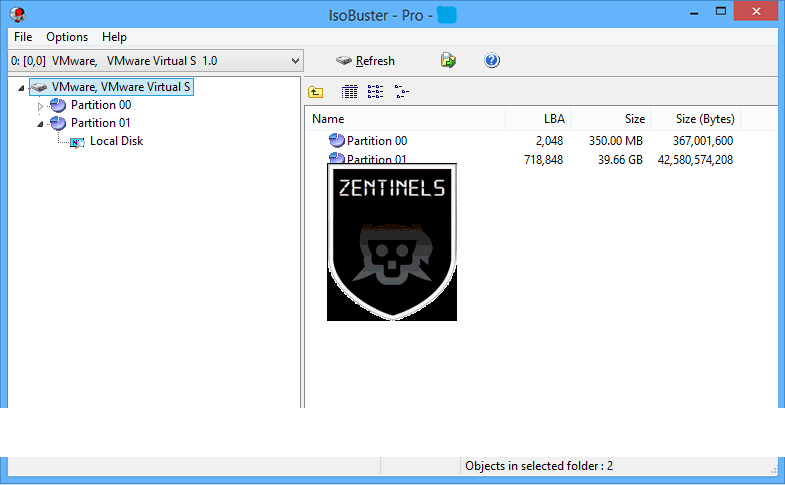
Task: Click LBA value 718,848
Action: pos(543,160)
